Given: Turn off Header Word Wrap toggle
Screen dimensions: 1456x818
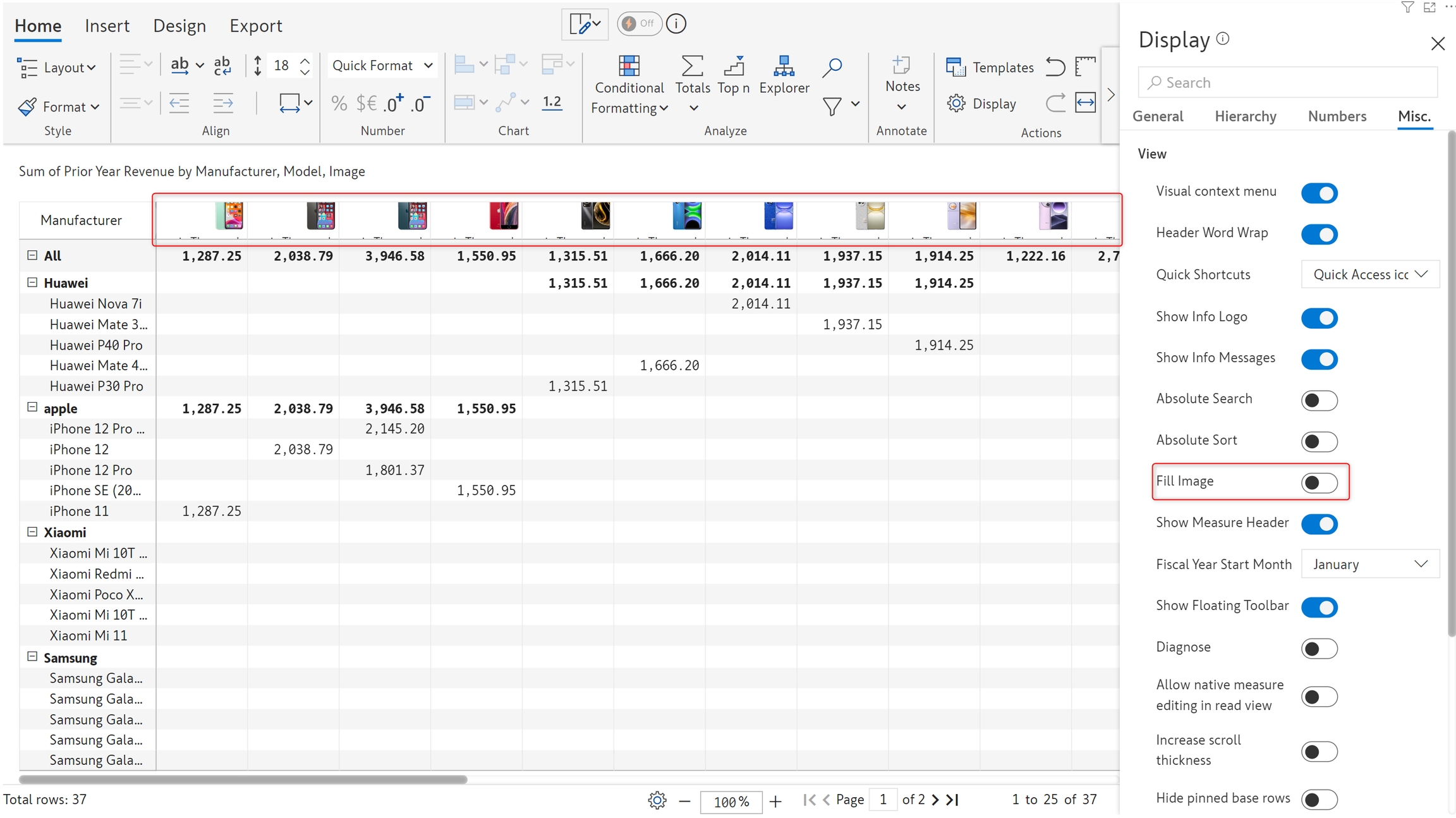Looking at the screenshot, I should pos(1319,234).
